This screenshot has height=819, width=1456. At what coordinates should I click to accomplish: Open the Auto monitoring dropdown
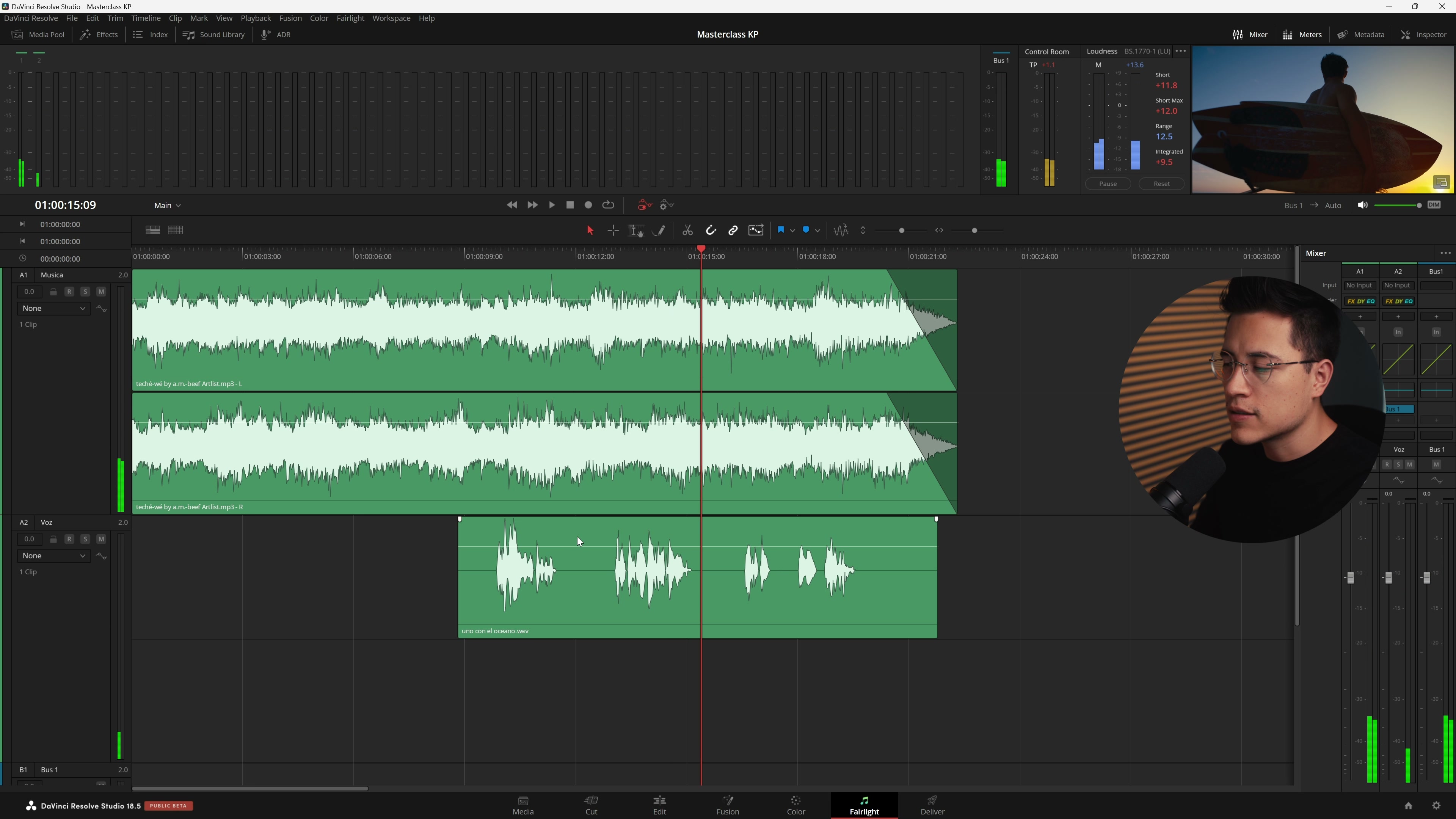coord(1333,206)
